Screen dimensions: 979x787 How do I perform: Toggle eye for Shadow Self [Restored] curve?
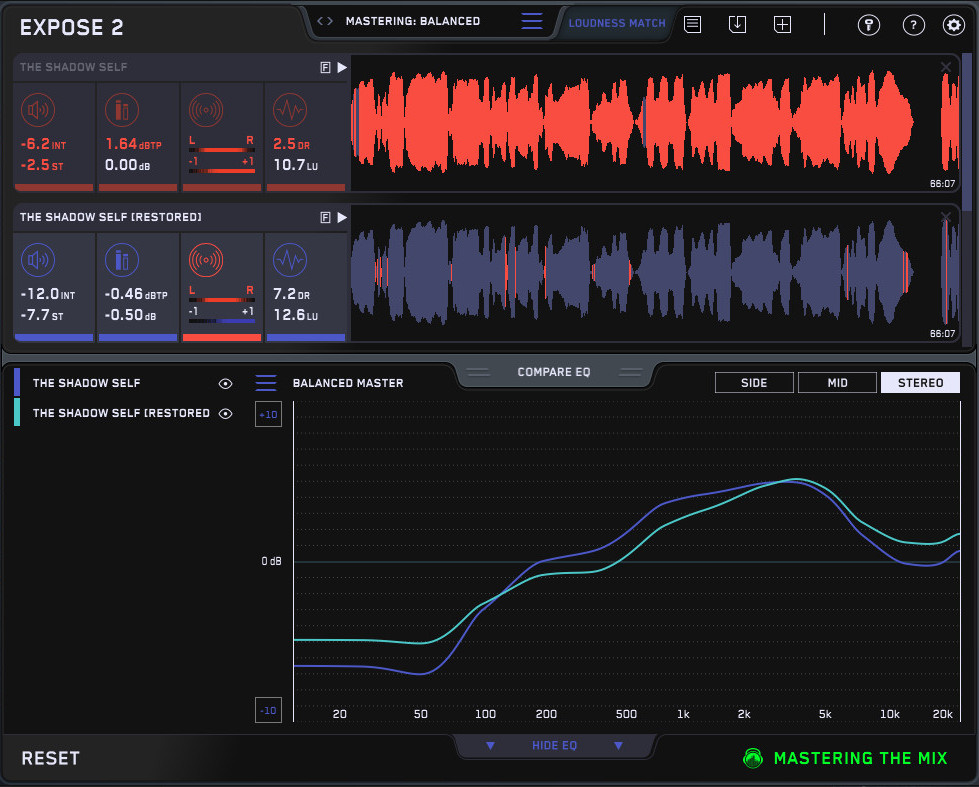226,413
